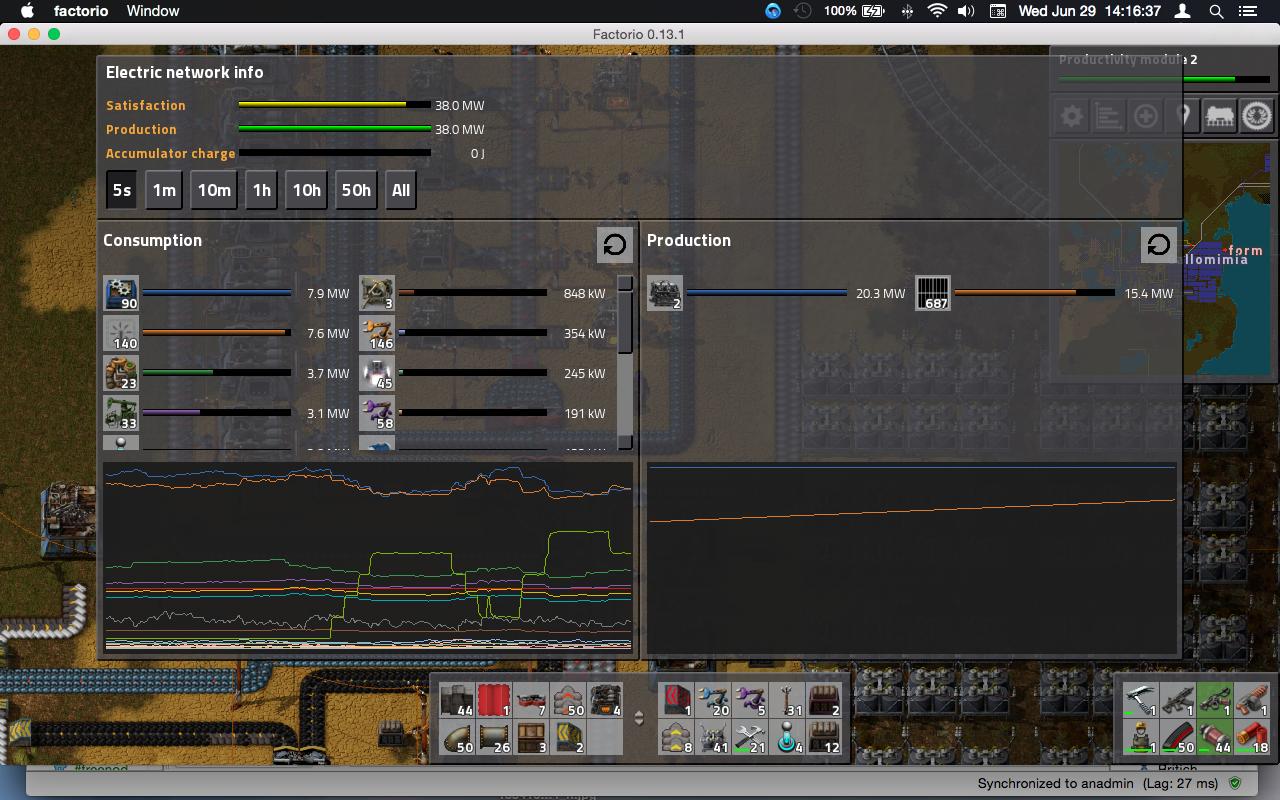Select red underground belt slot with 1

coord(676,700)
